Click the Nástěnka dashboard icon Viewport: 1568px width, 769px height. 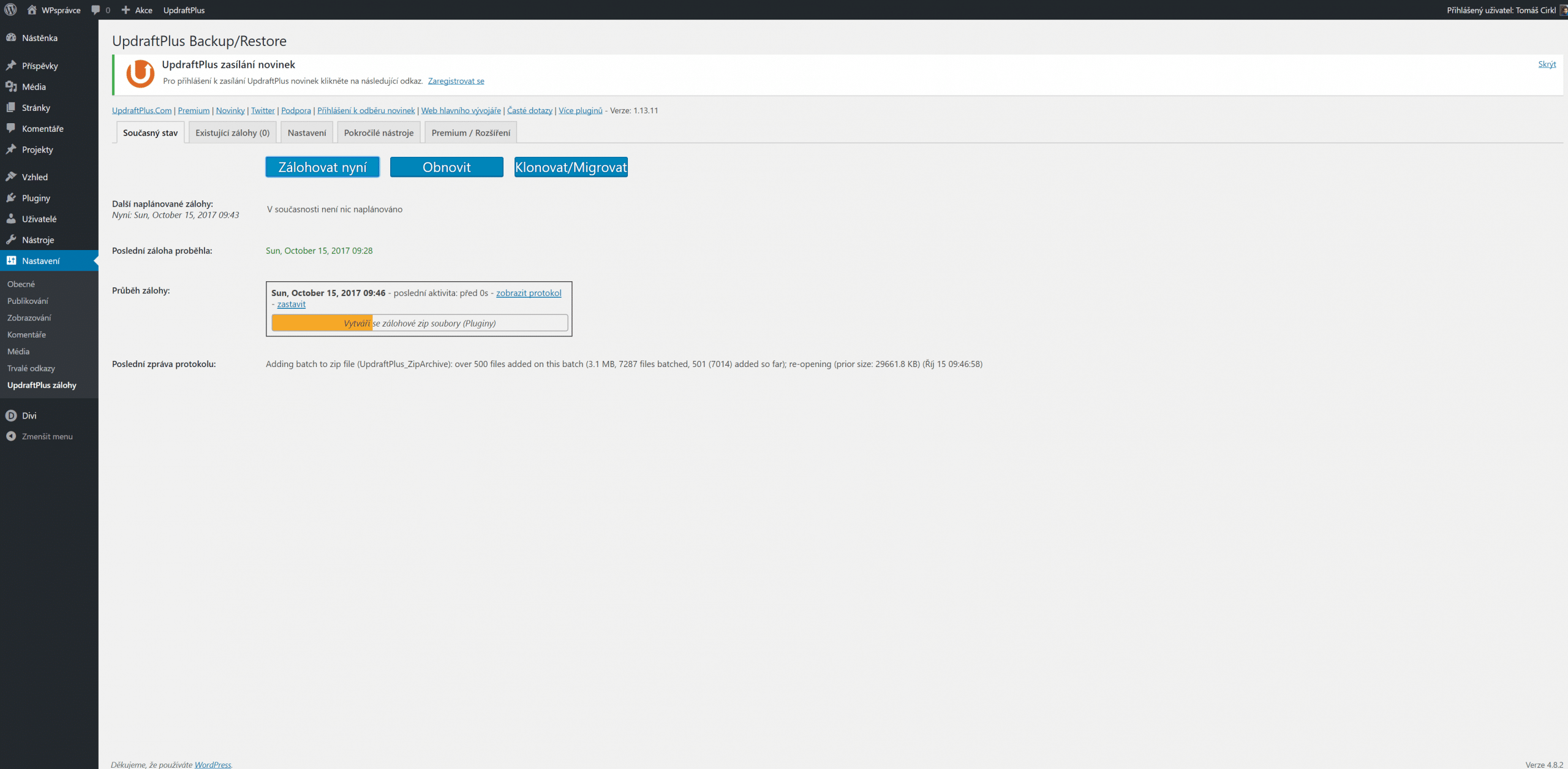pos(11,37)
